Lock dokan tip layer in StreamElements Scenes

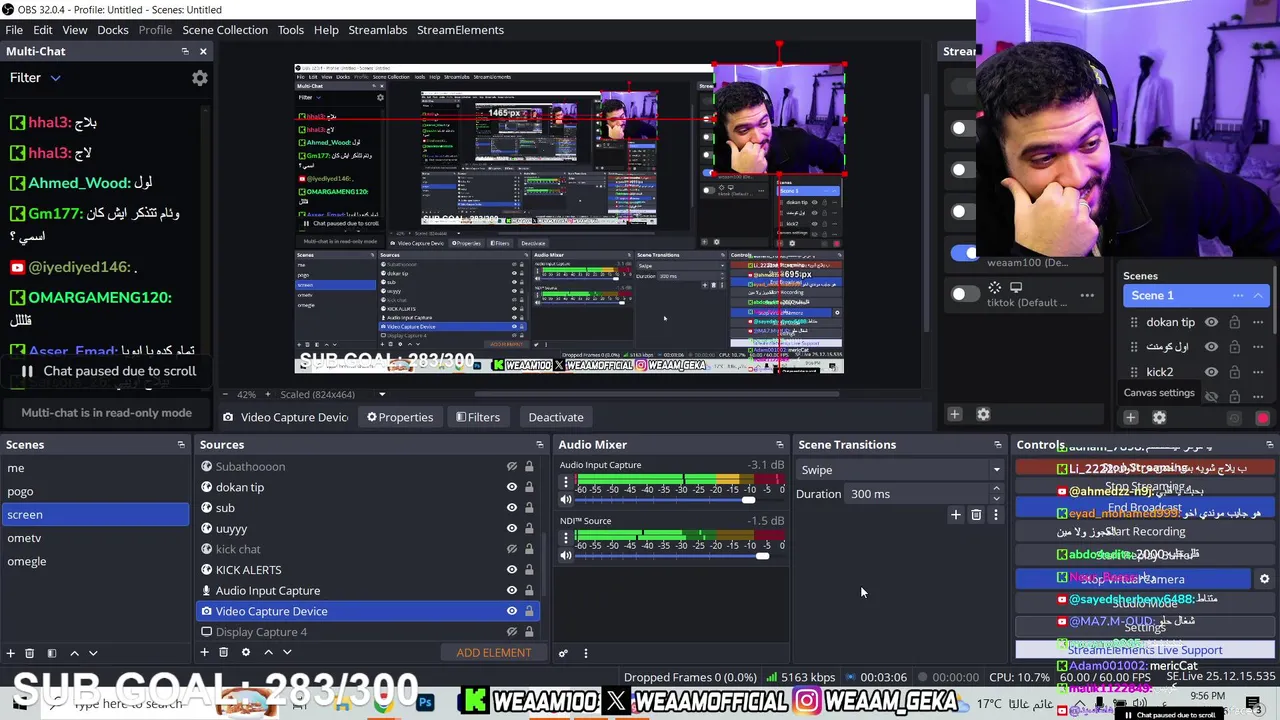click(x=1235, y=322)
